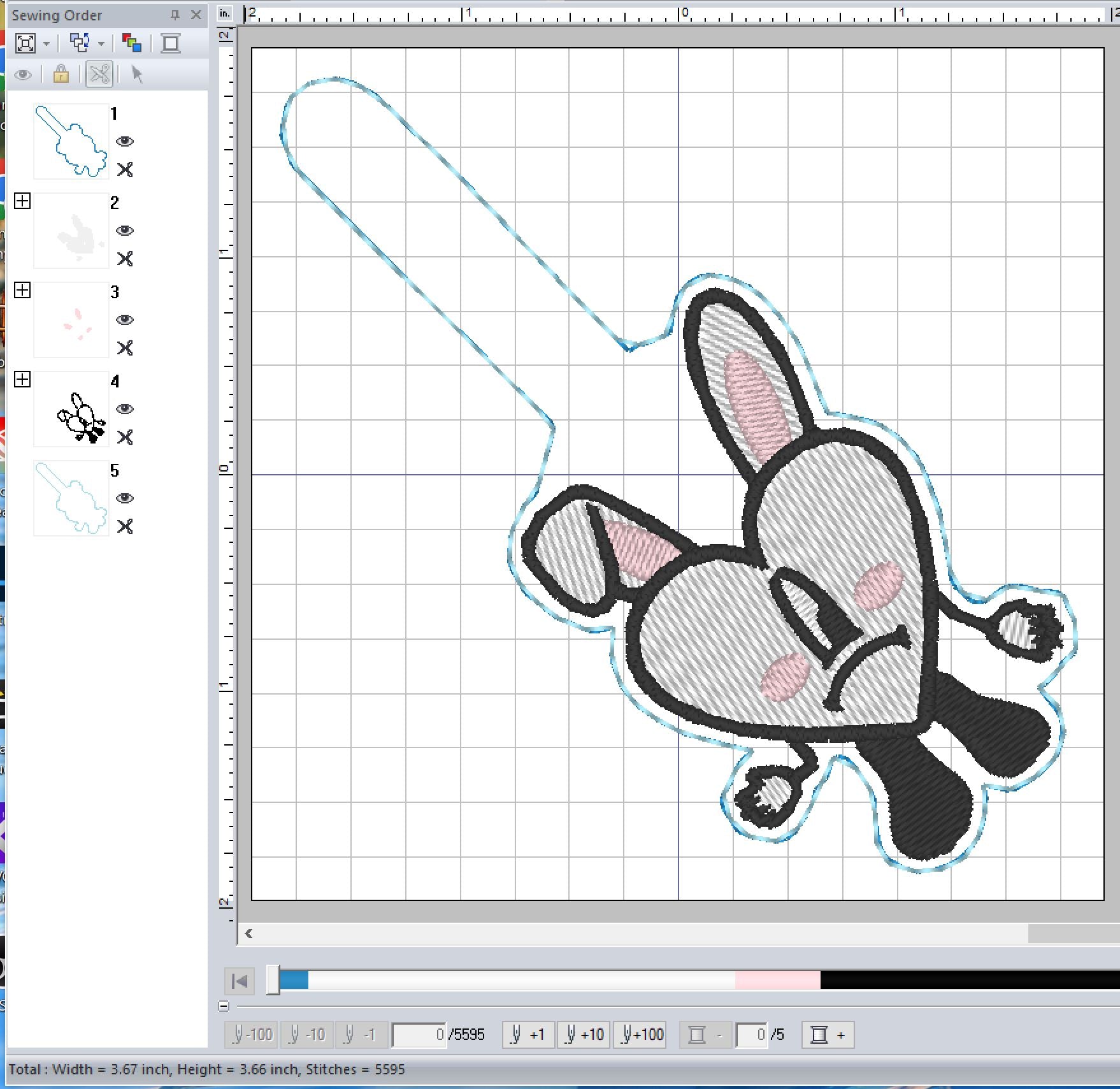Viewport: 1120px width, 1089px height.
Task: Click the zoom-to-fit icon in Sewing Order
Action: (25, 43)
